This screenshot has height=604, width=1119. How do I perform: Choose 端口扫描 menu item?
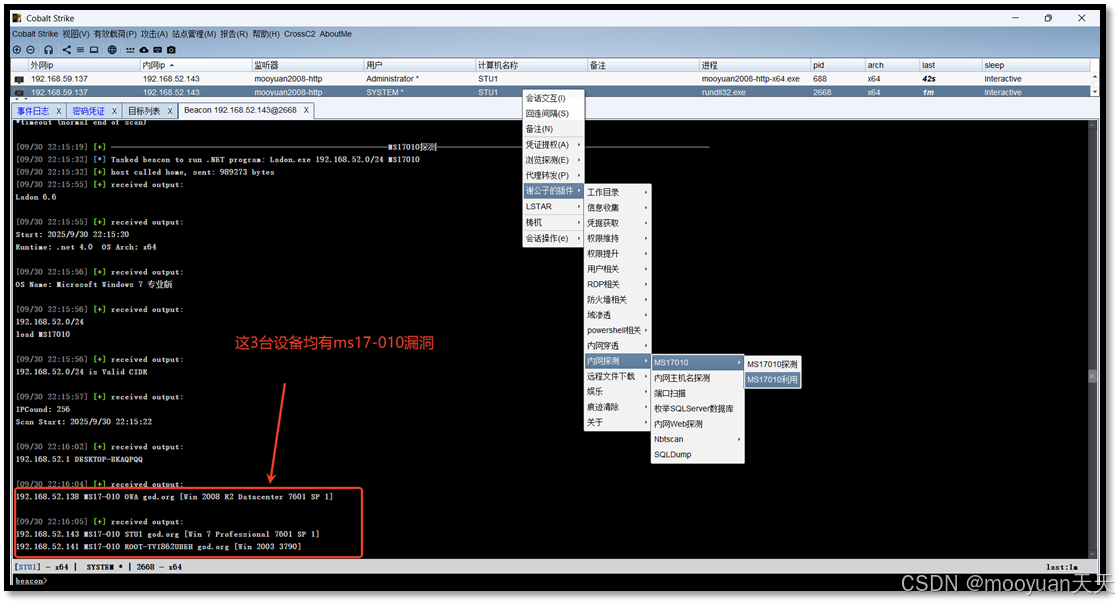pyautogui.click(x=697, y=393)
